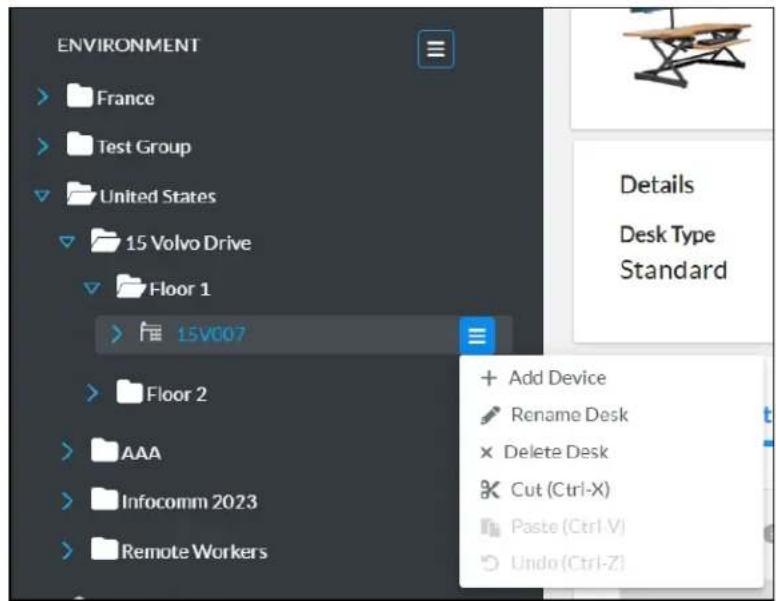Collapse the Floor 1 node
This screenshot has height=601, width=776.
point(92,288)
